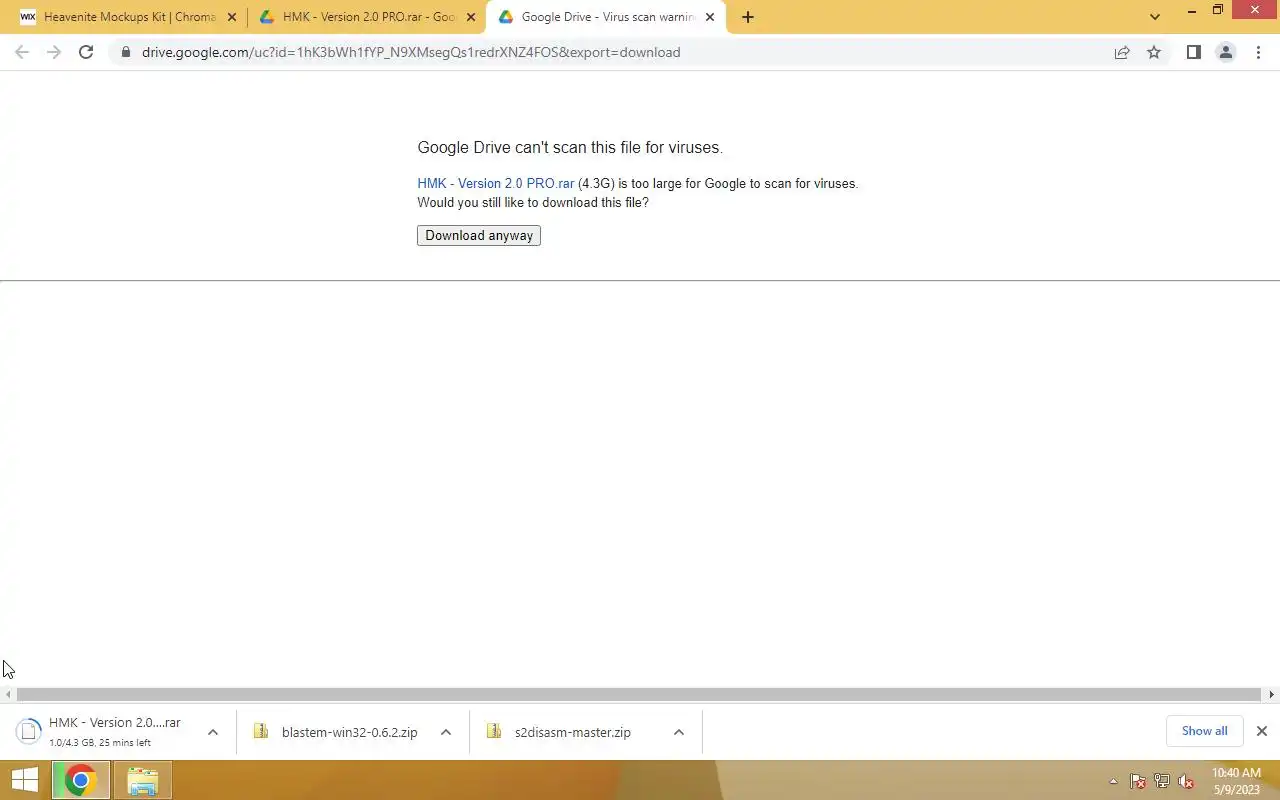Click the Download anyway button
Screen dimensions: 1280x800
[479, 236]
